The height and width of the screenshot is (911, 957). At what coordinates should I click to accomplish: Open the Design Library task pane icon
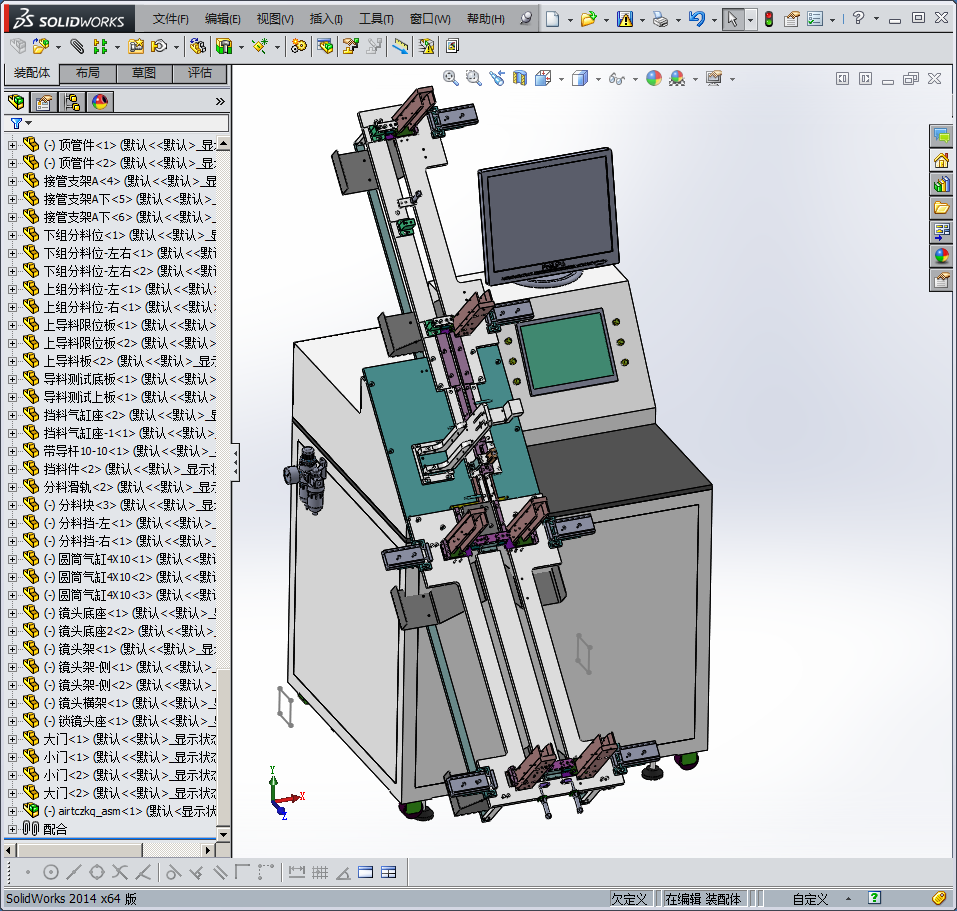click(x=941, y=184)
